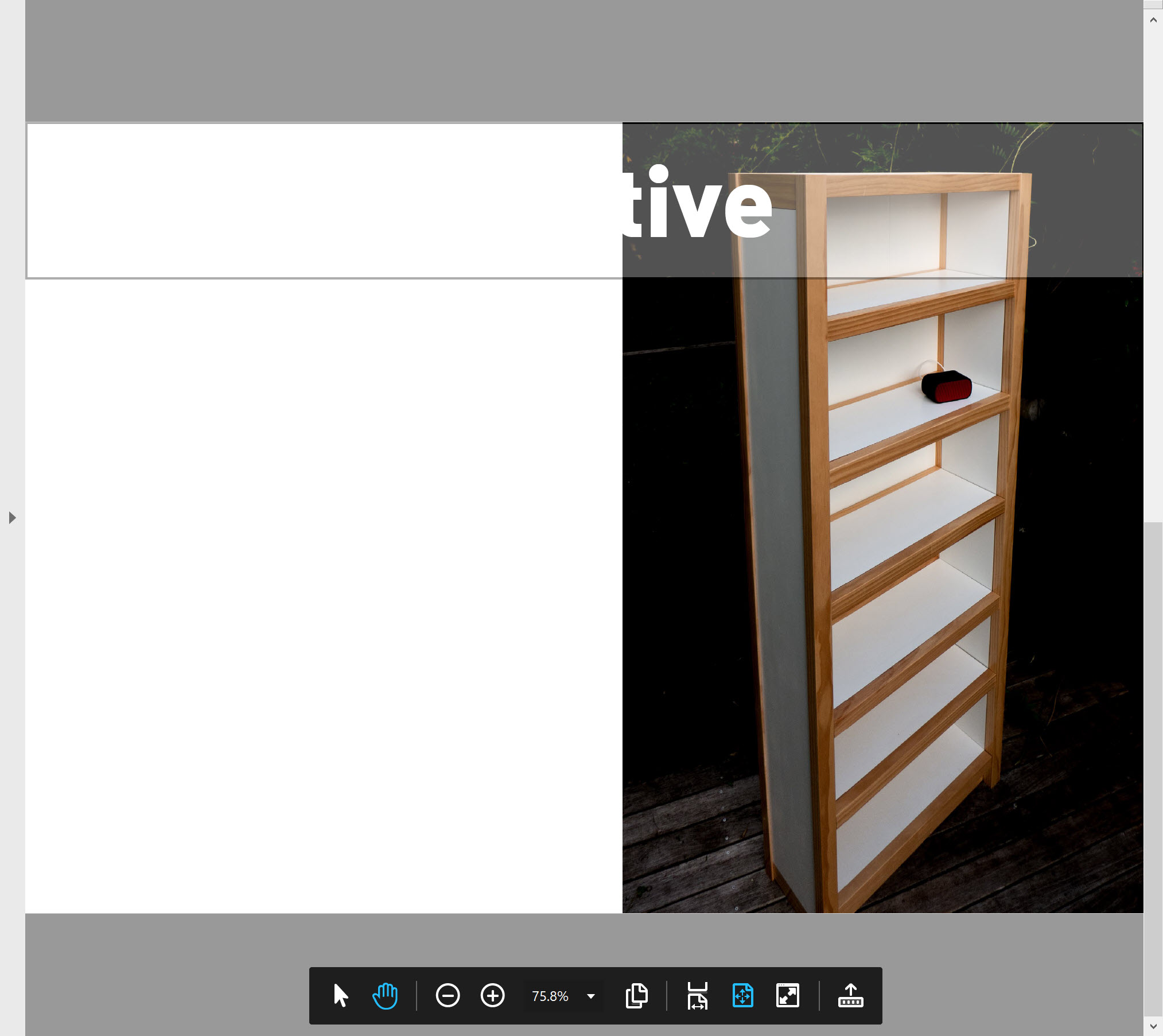Expand the left navigation pane arrow
The height and width of the screenshot is (1036, 1163).
[x=13, y=518]
